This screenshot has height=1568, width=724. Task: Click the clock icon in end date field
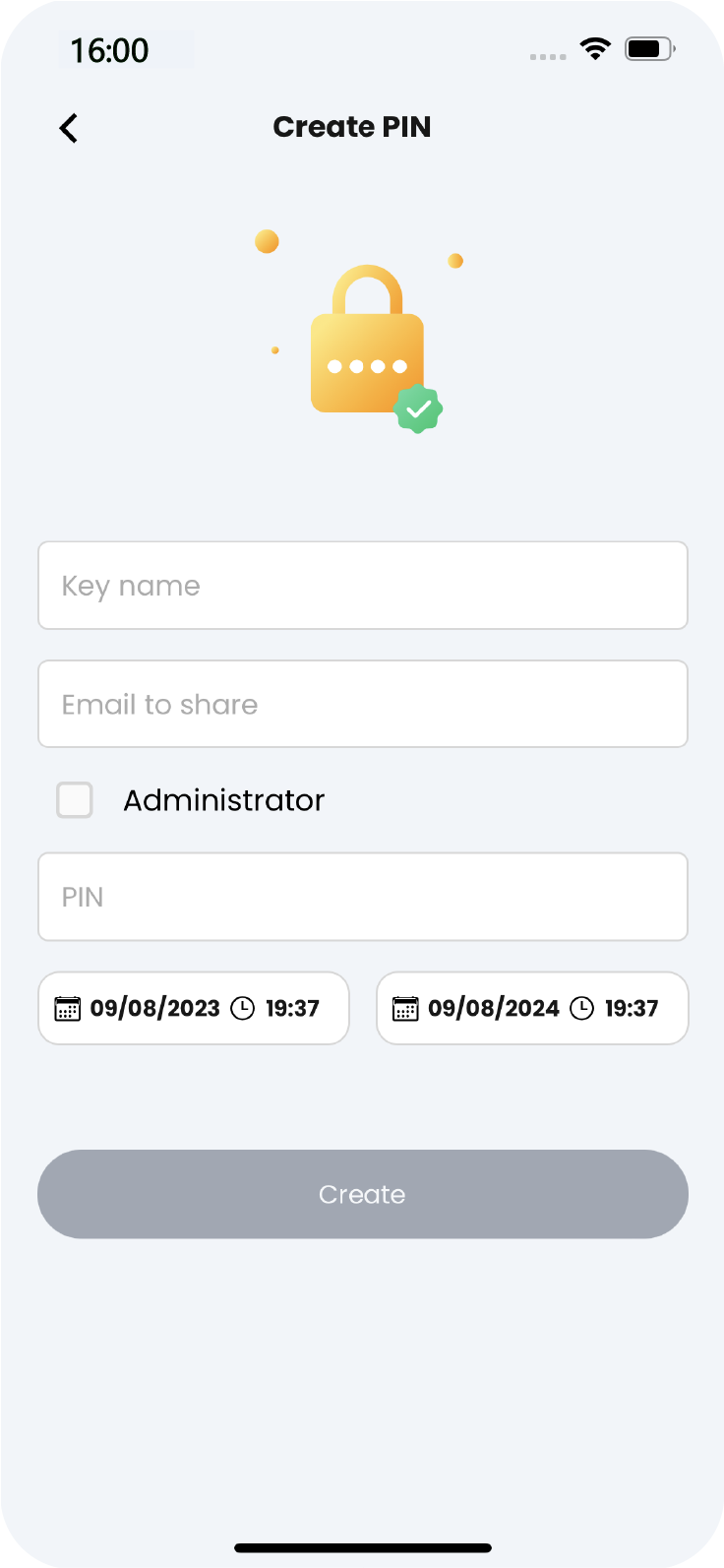point(582,1008)
